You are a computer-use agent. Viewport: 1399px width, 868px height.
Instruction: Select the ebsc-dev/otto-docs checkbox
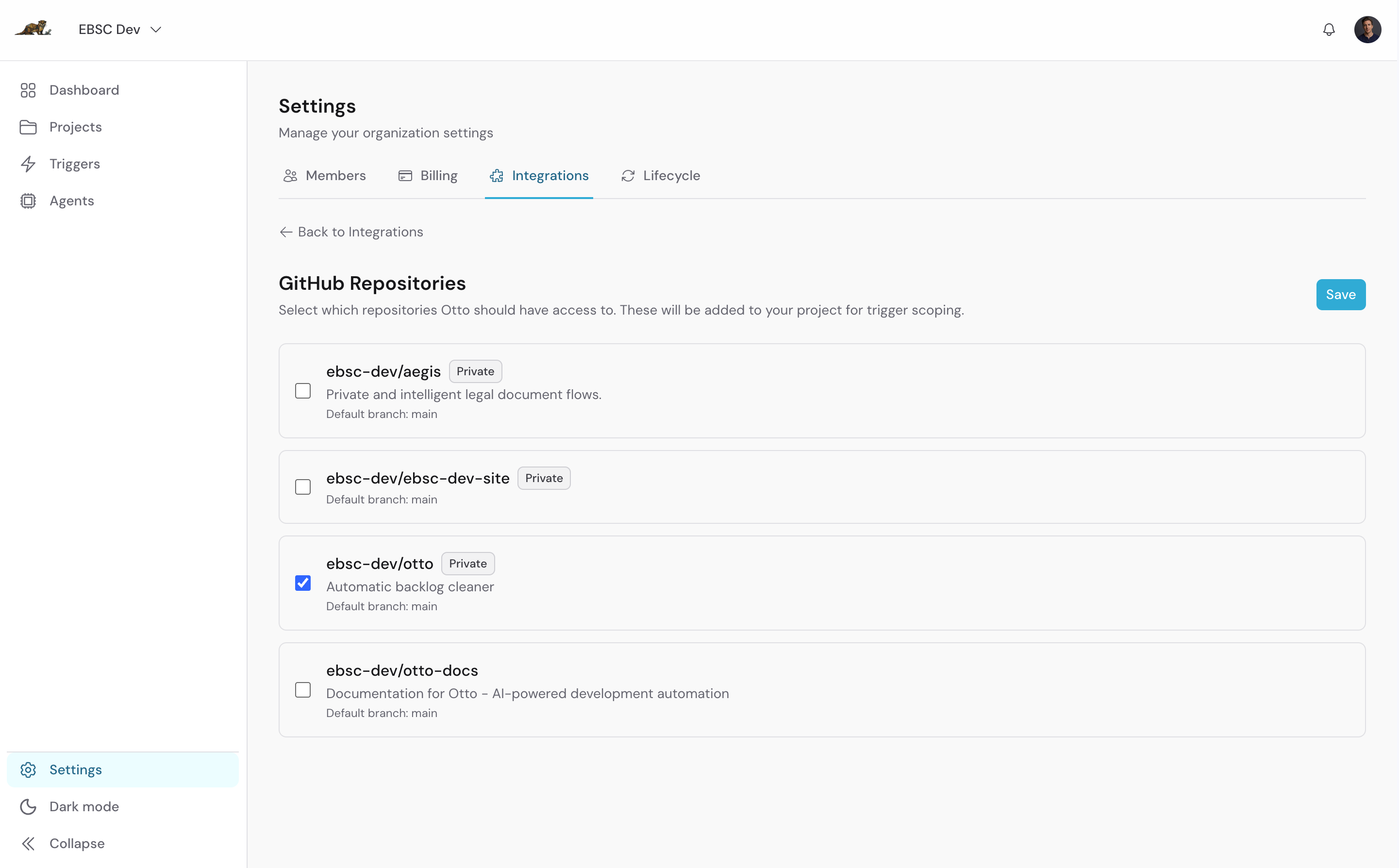302,689
